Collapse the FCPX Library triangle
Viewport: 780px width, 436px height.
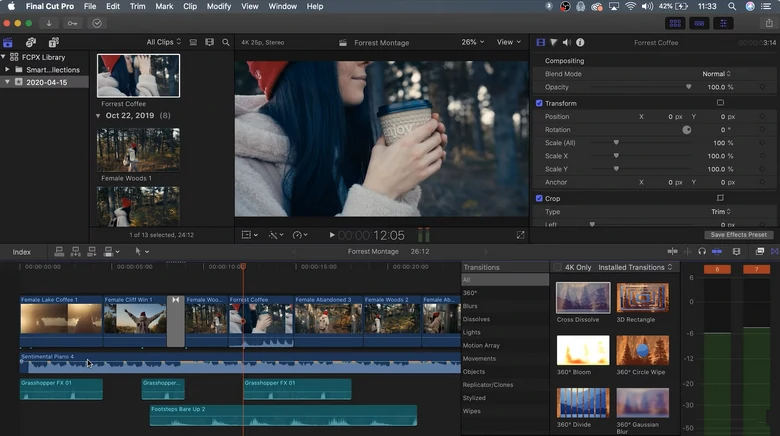(3, 57)
